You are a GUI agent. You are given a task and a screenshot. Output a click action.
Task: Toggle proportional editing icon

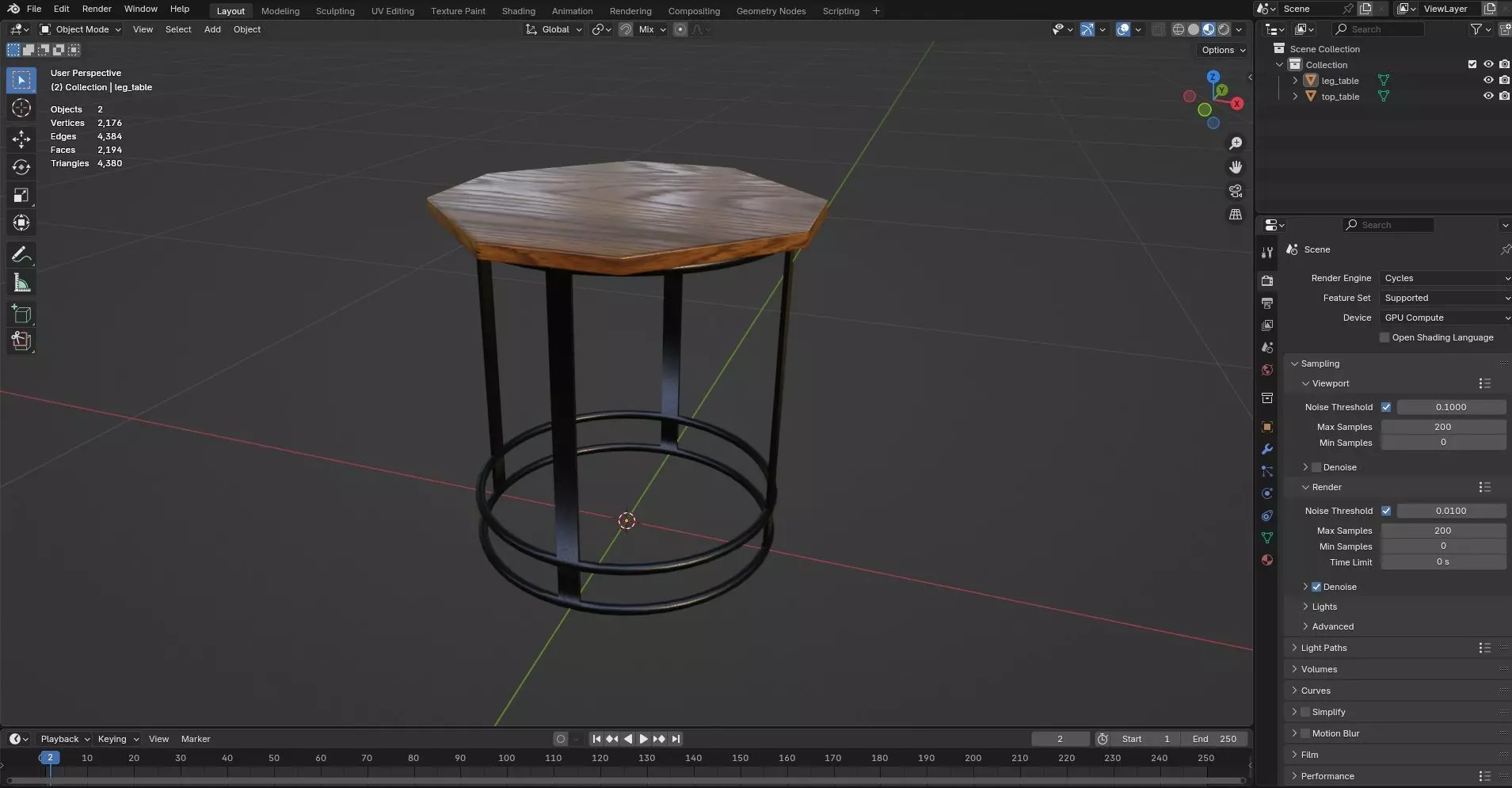point(680,29)
